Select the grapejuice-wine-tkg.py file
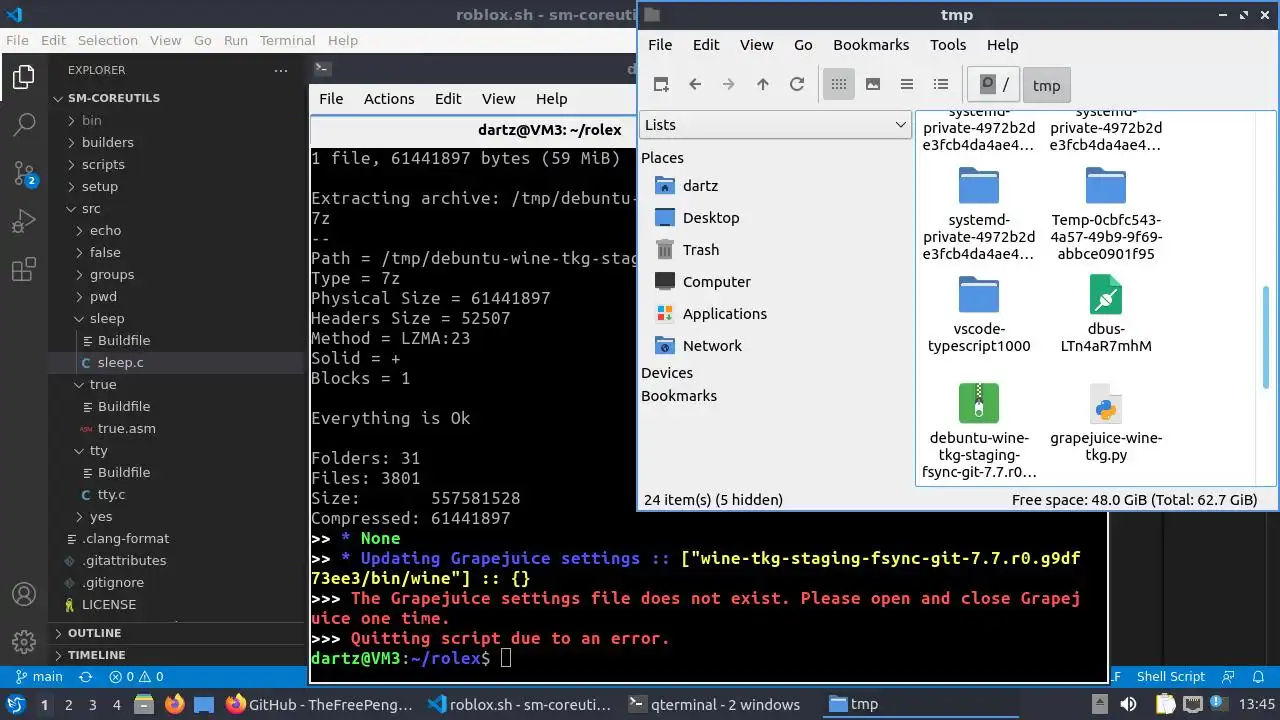Screen dimensions: 1280x720 click(x=1106, y=423)
